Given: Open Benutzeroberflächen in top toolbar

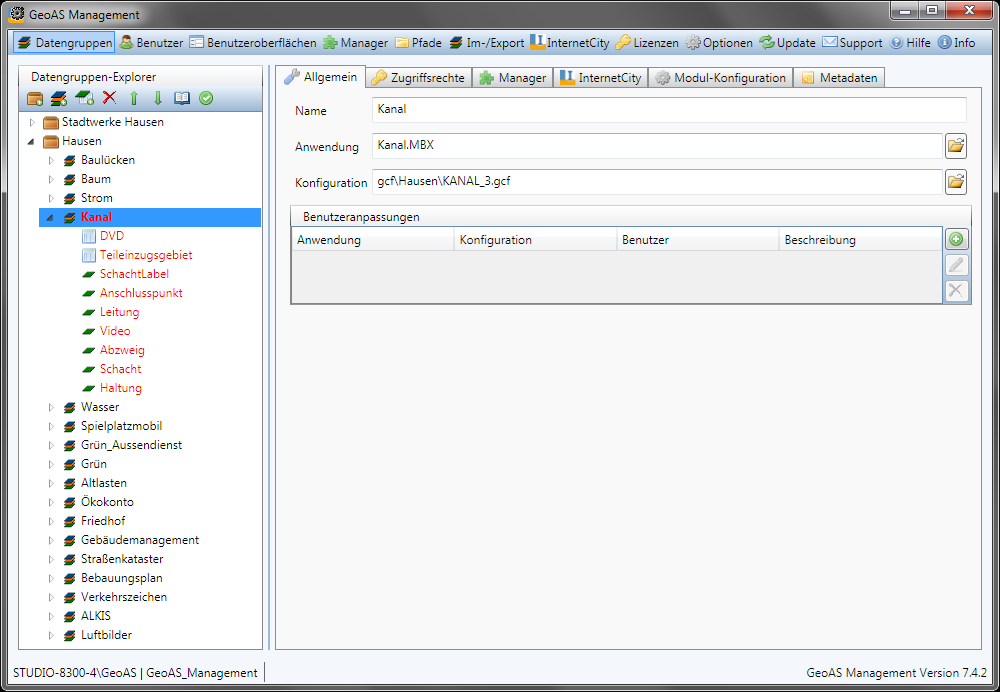Looking at the screenshot, I should point(253,43).
